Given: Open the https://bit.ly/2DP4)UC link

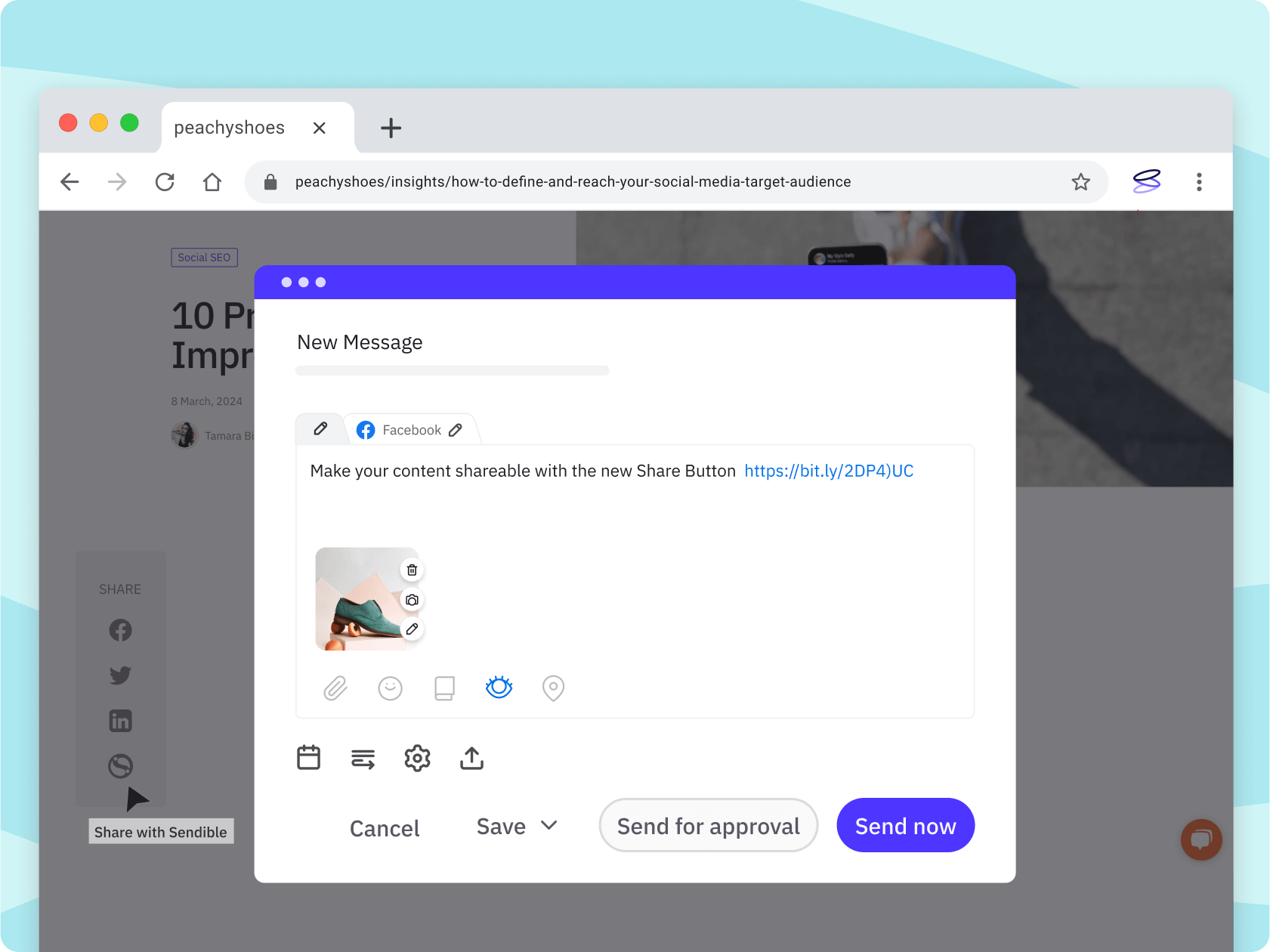Looking at the screenshot, I should pyautogui.click(x=828, y=470).
